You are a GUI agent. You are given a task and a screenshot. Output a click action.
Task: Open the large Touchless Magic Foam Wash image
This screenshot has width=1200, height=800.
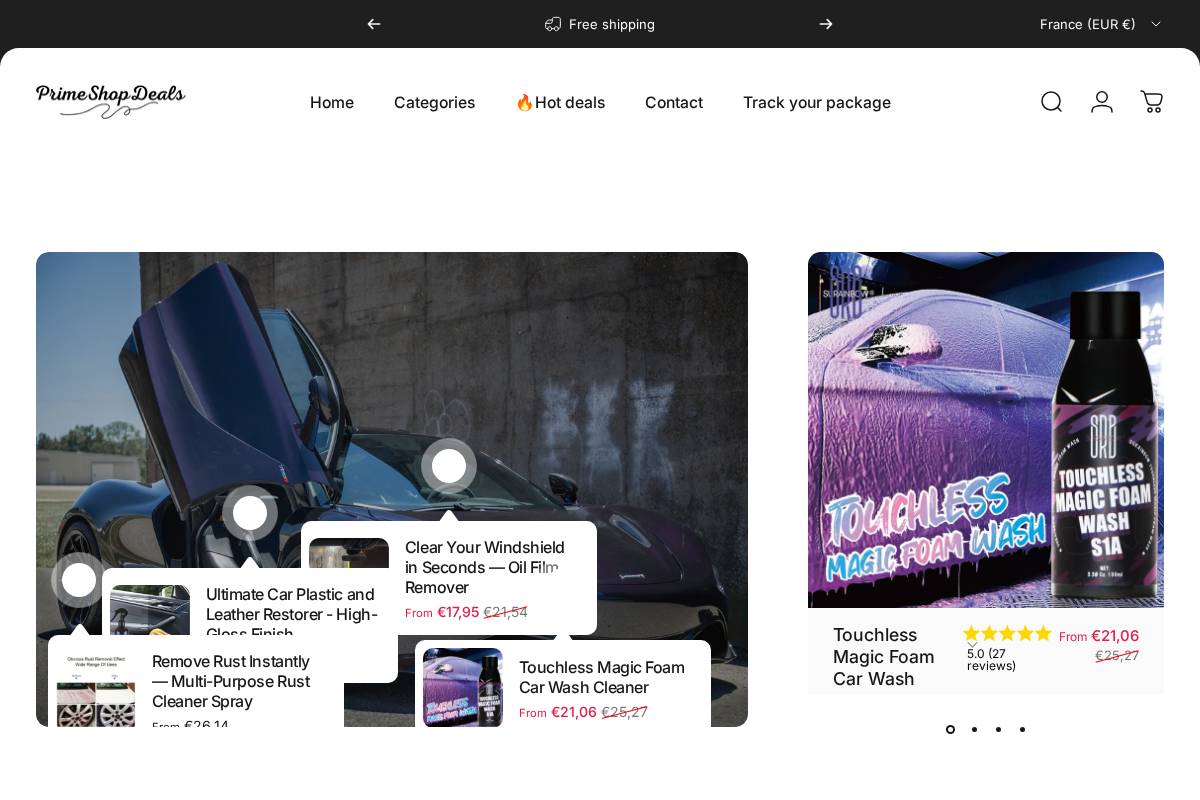[986, 430]
